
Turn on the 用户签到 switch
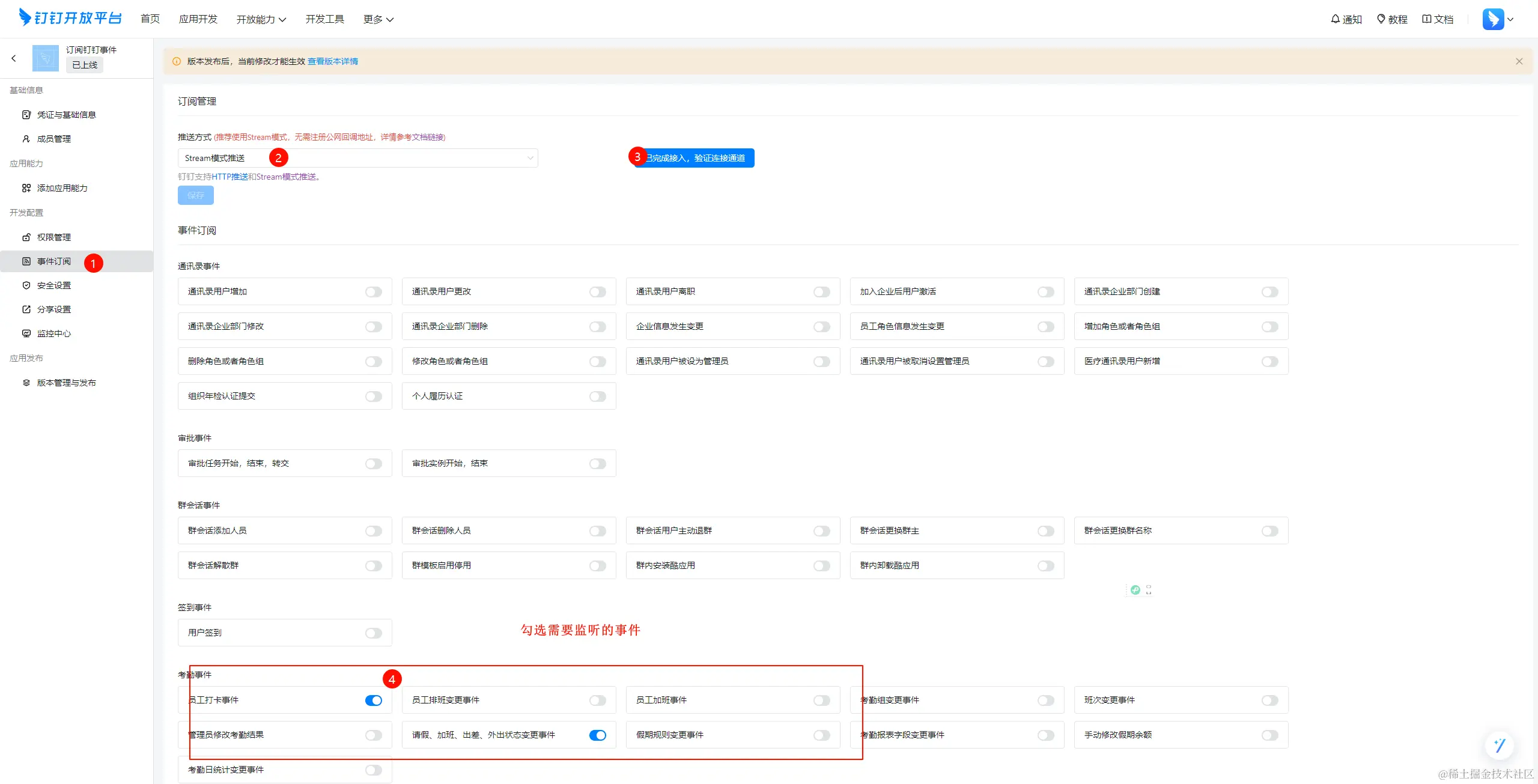click(x=373, y=633)
